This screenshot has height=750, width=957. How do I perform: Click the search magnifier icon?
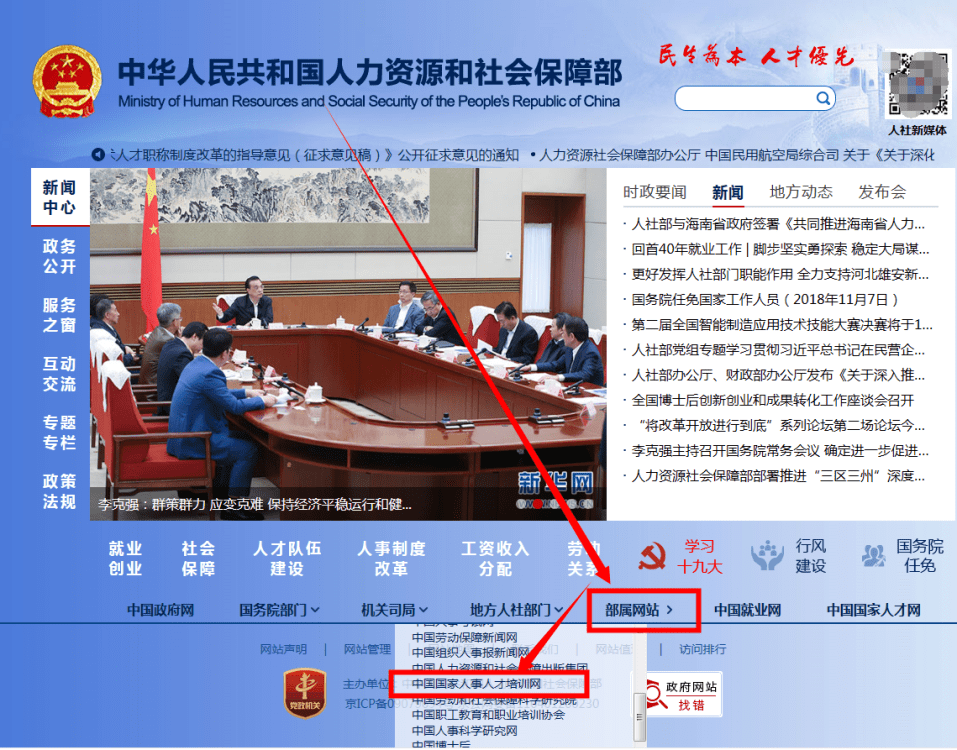tap(823, 98)
